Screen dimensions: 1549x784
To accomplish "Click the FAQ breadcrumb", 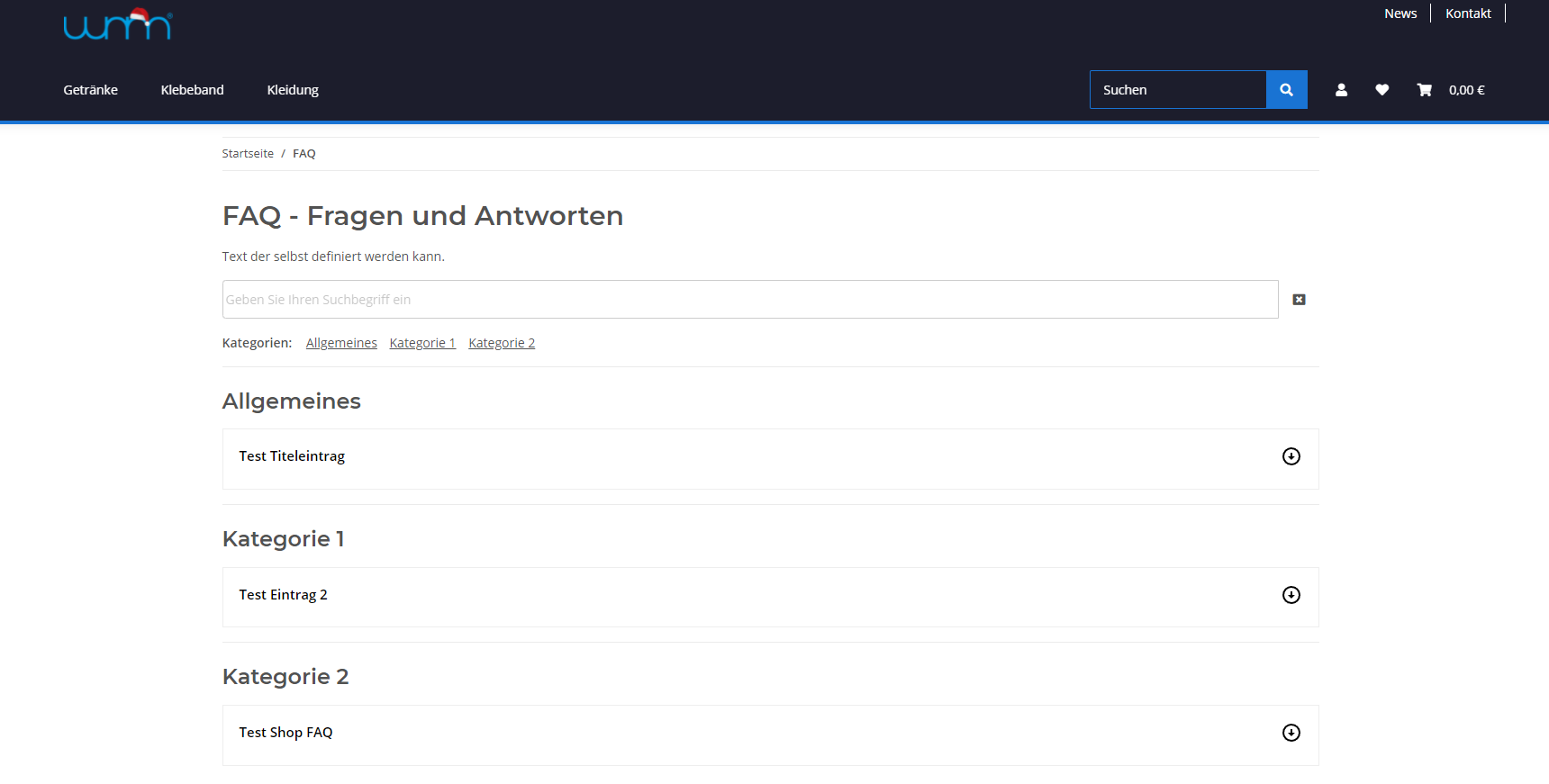I will click(x=304, y=154).
